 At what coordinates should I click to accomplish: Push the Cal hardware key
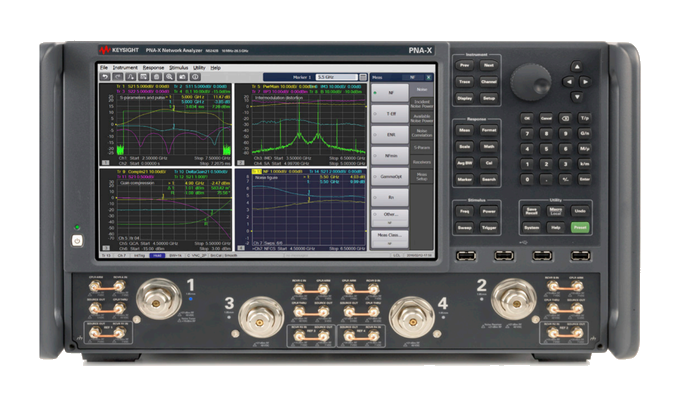[x=489, y=163]
